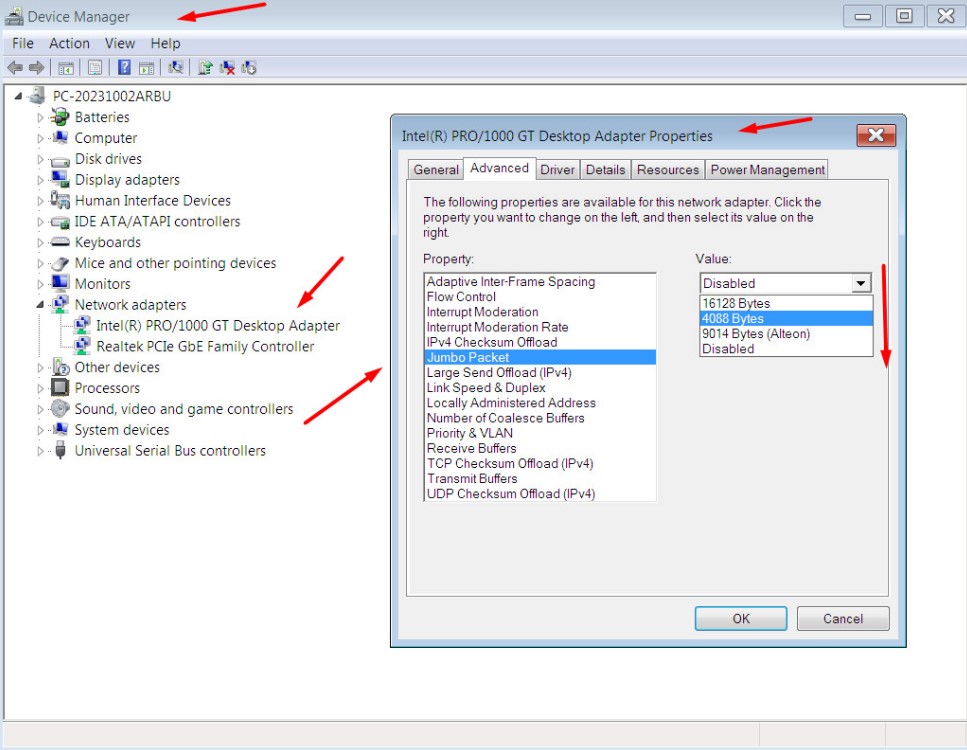Viewport: 967px width, 750px height.
Task: Select Interrupt Moderation Rate property
Action: point(540,327)
